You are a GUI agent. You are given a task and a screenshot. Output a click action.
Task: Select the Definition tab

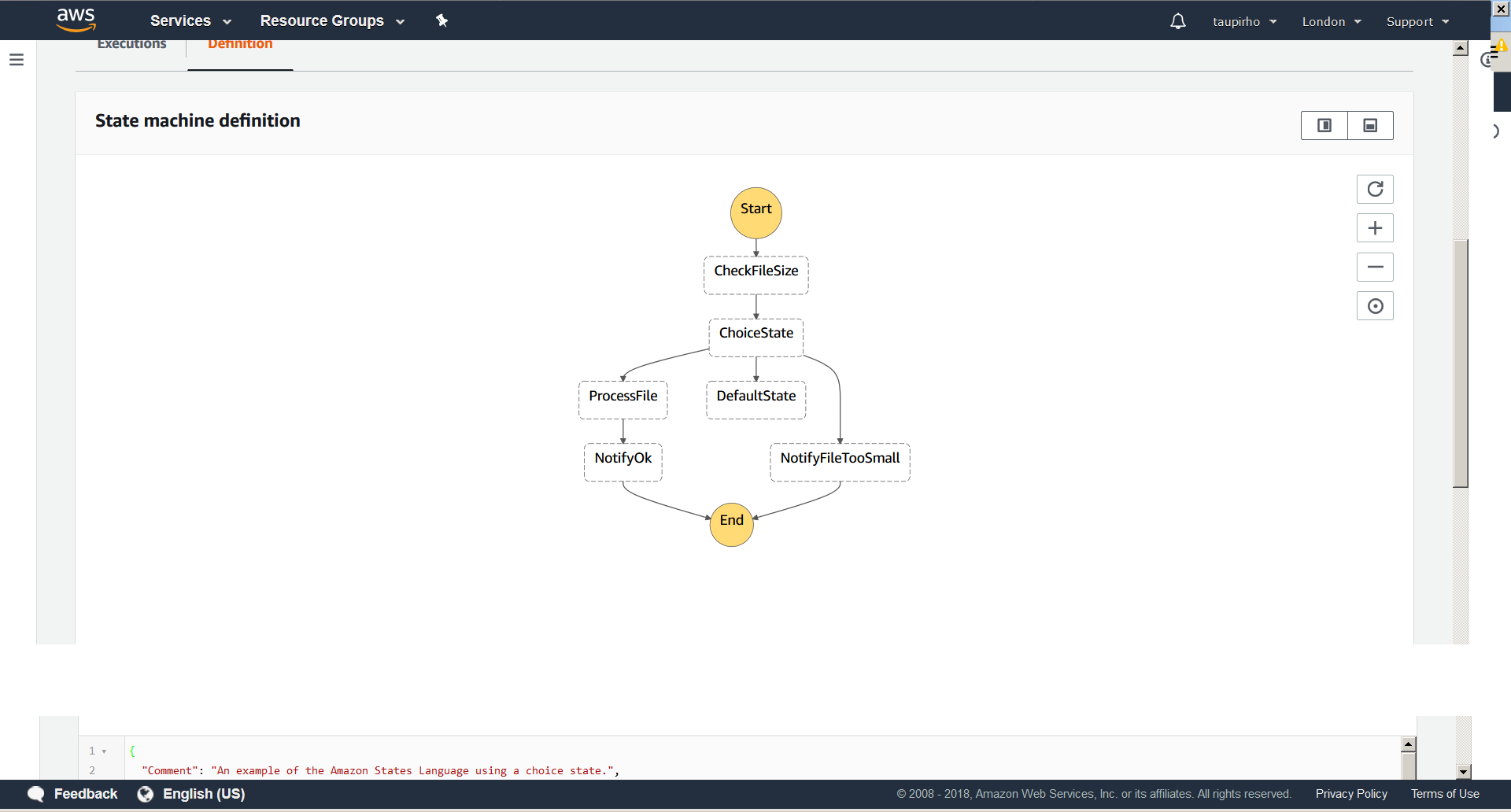[240, 45]
